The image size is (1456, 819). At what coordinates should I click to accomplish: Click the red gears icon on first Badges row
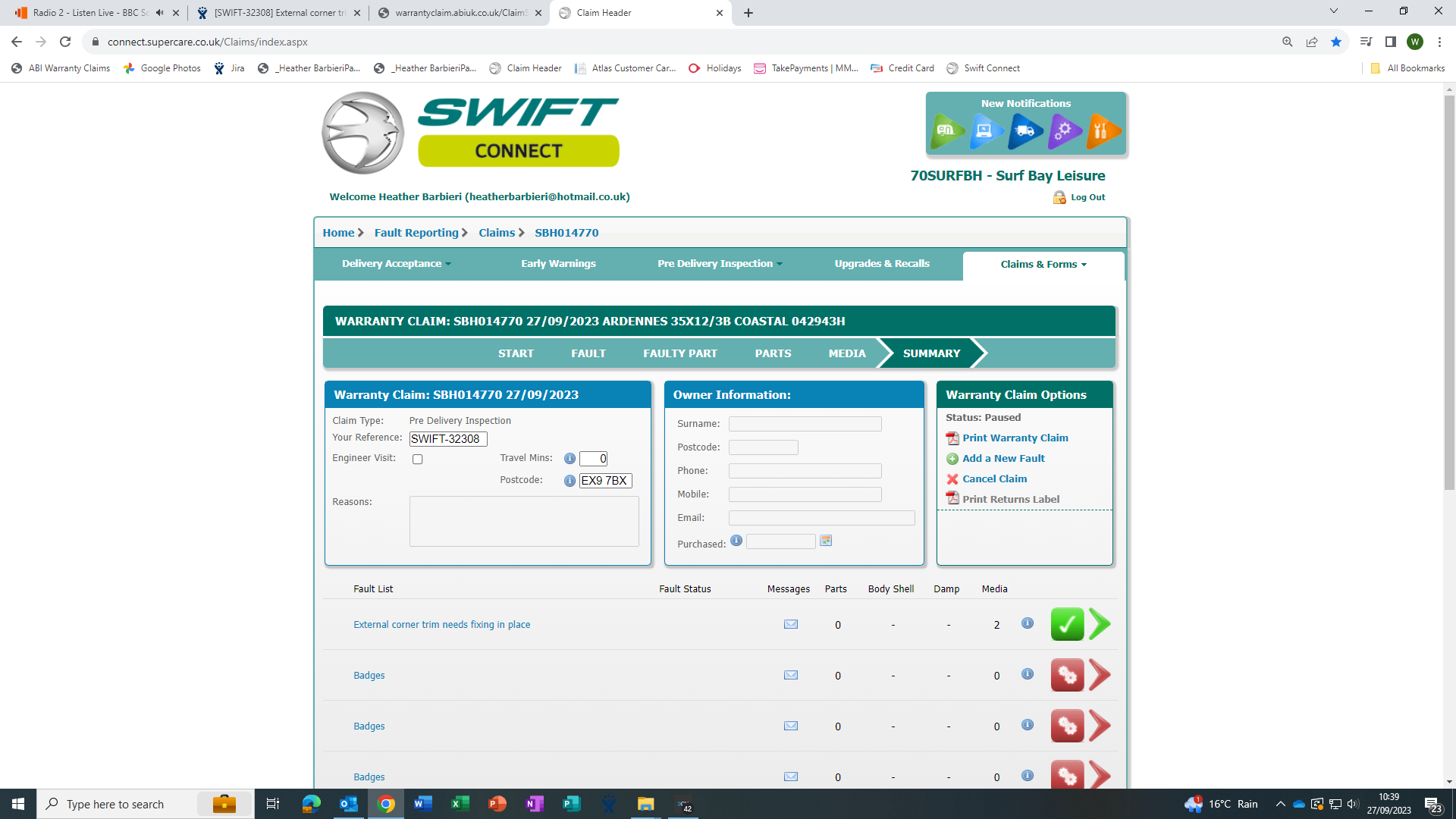click(x=1067, y=675)
